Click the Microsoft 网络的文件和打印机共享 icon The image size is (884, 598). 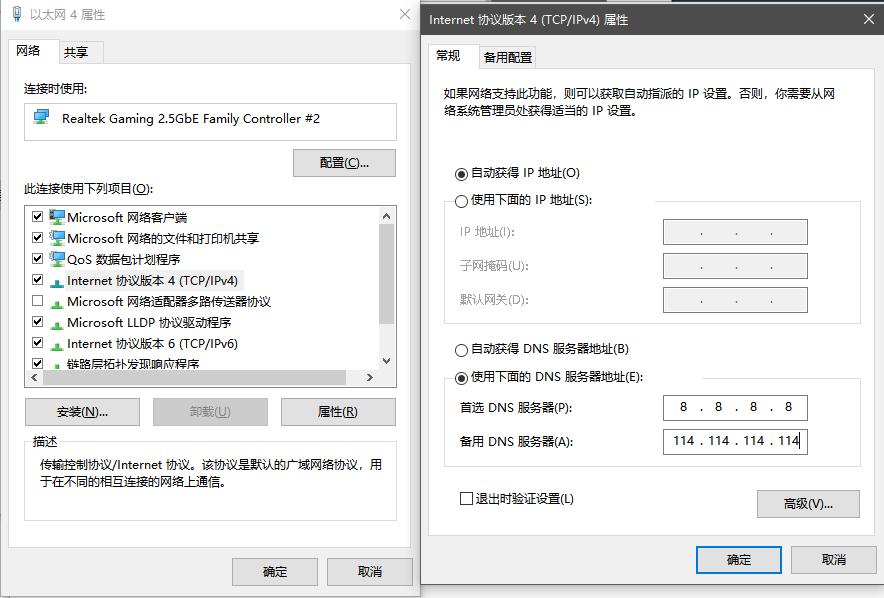coord(57,238)
